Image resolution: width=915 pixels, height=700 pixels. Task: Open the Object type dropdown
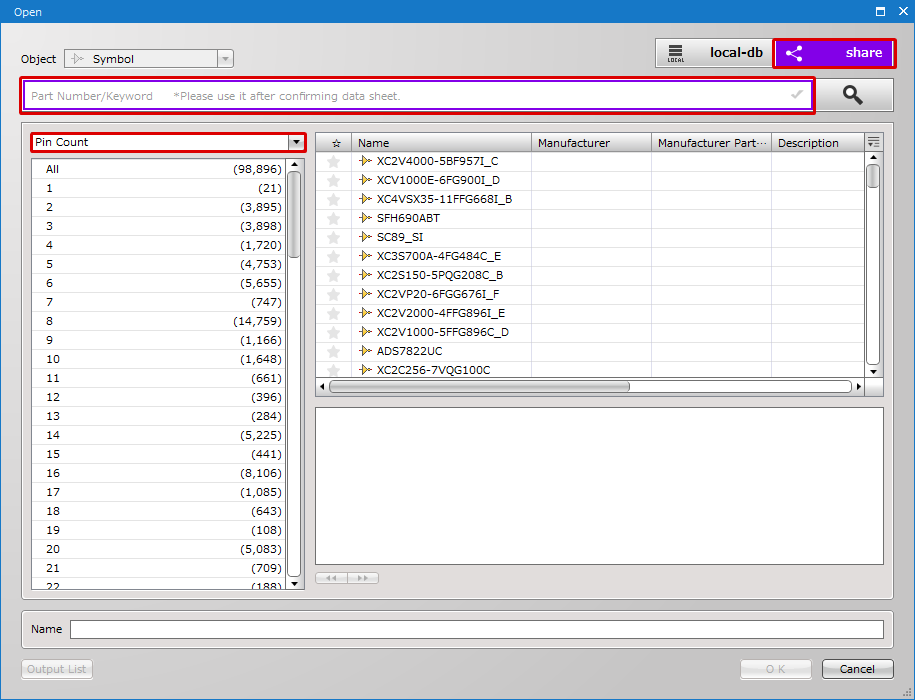tap(224, 58)
